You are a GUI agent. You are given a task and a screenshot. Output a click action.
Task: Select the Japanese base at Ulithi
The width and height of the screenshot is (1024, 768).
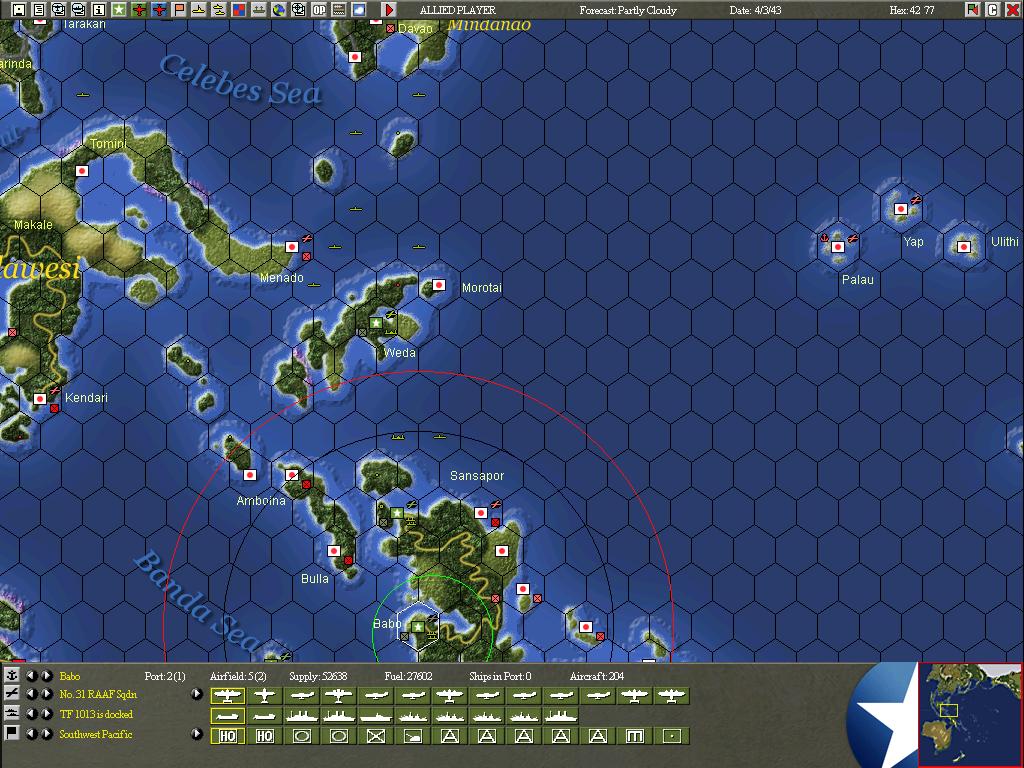tap(963, 246)
